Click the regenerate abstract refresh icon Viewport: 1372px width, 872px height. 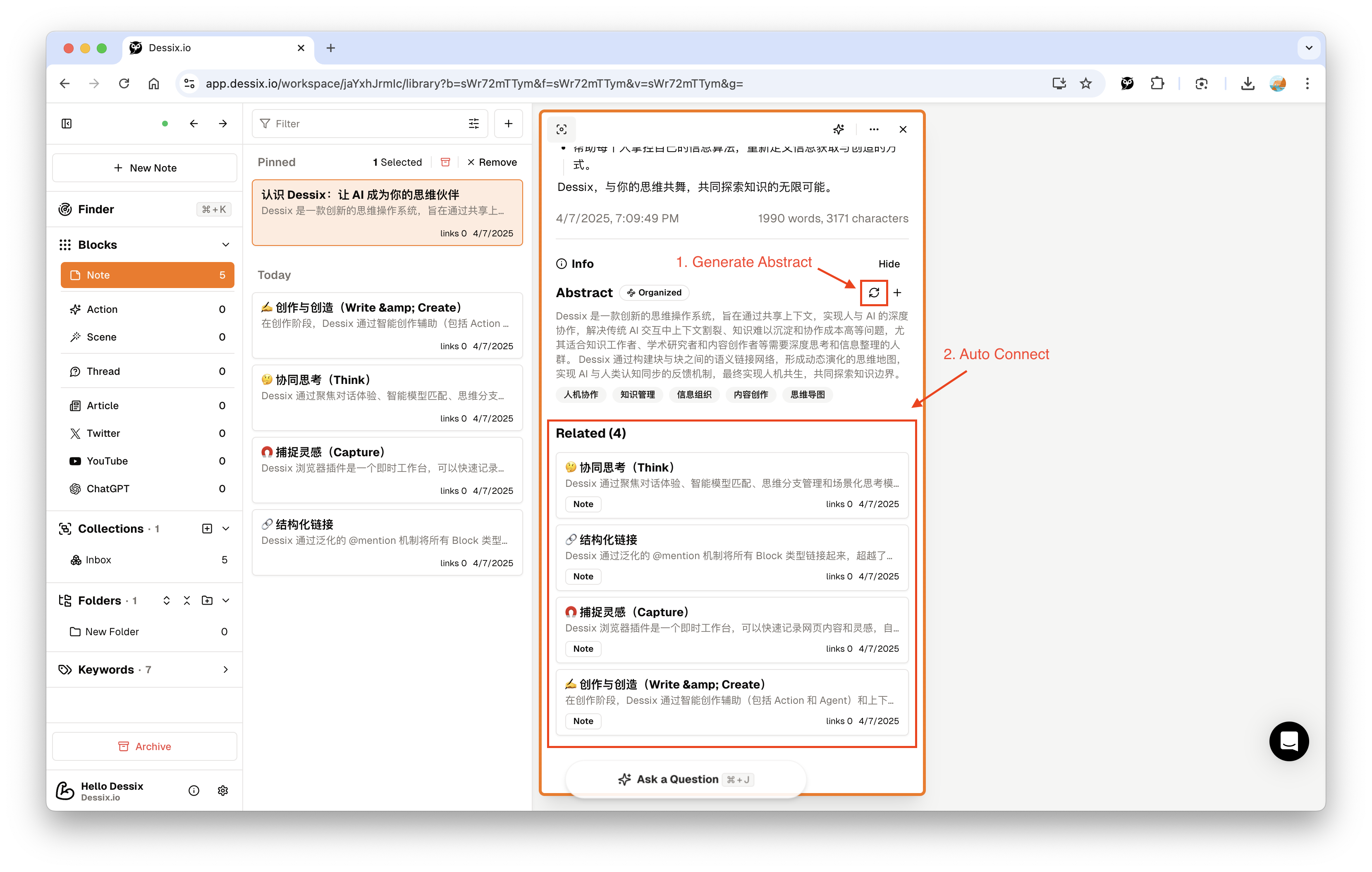pos(873,293)
